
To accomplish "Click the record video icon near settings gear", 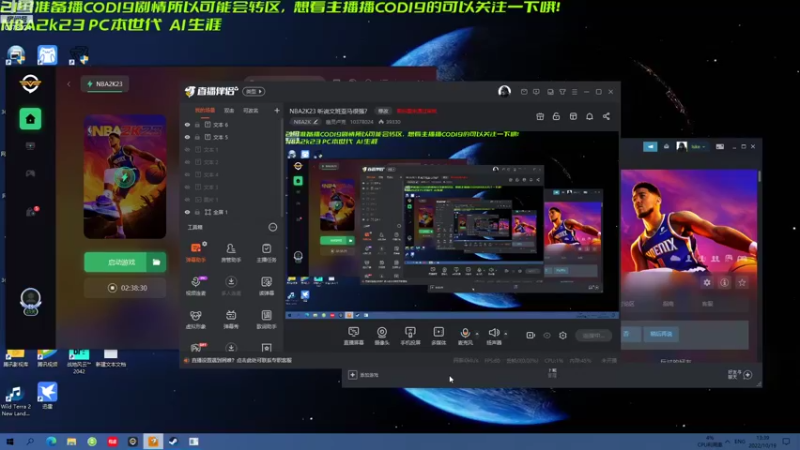I will pos(531,335).
